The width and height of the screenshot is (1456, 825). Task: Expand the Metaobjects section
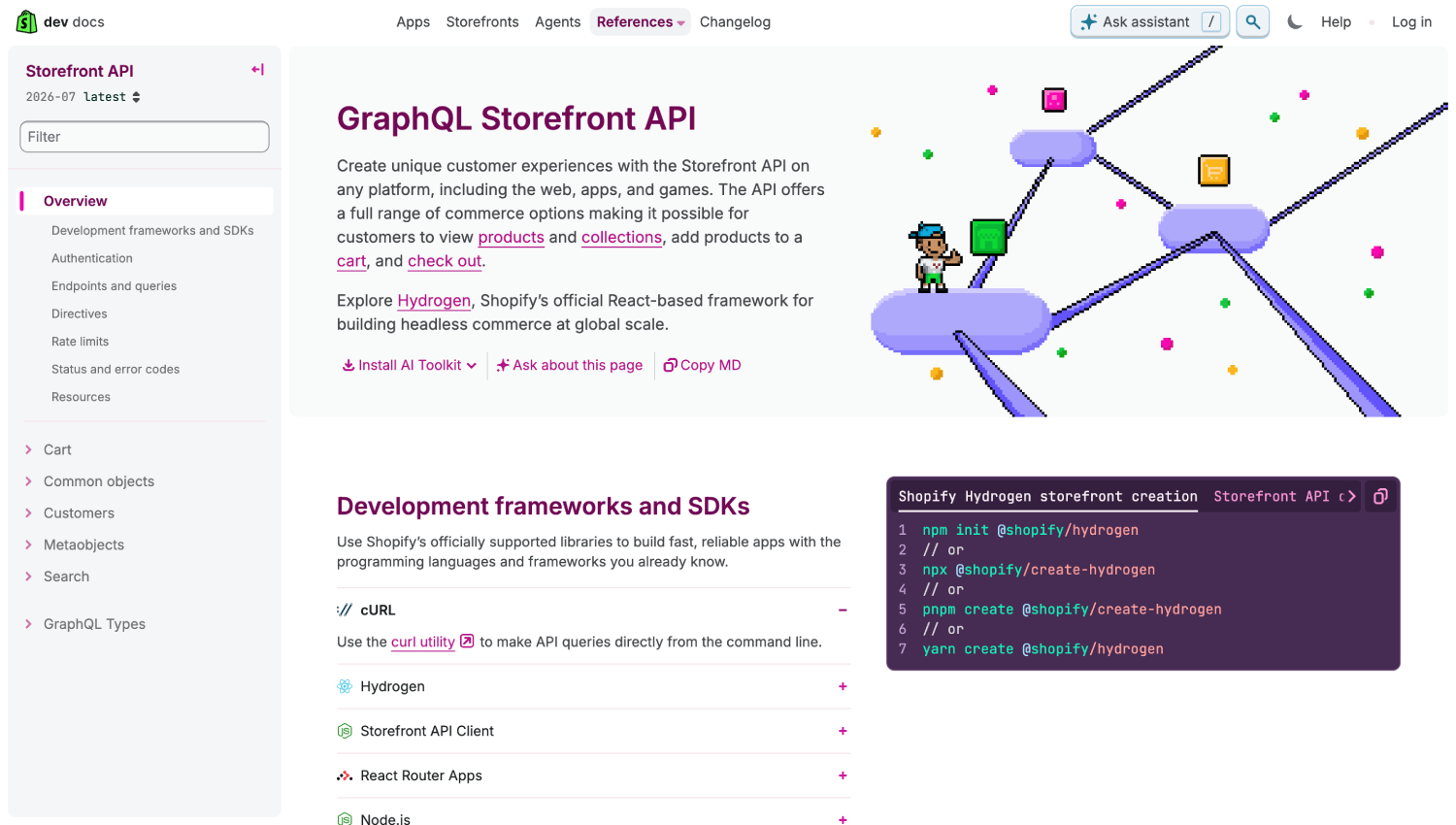point(28,544)
